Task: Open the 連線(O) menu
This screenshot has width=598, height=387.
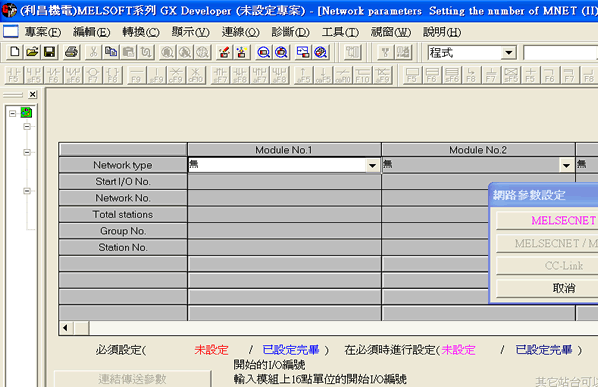Action: (240, 32)
